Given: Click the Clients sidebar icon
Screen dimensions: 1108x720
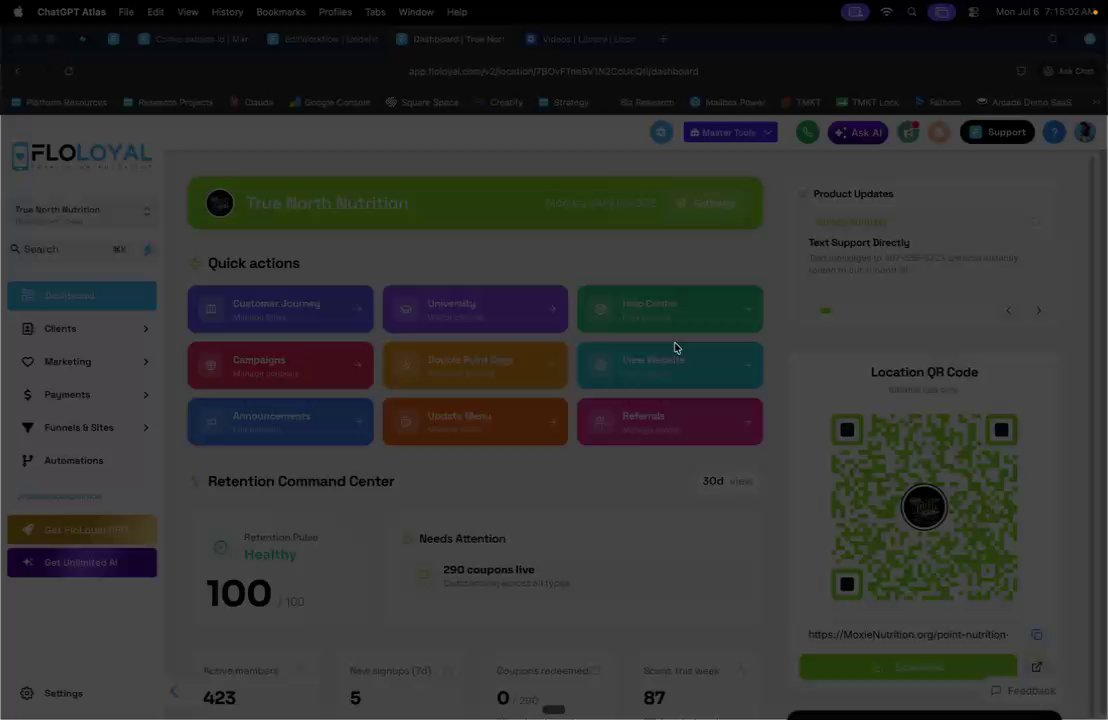Looking at the screenshot, I should tap(28, 329).
